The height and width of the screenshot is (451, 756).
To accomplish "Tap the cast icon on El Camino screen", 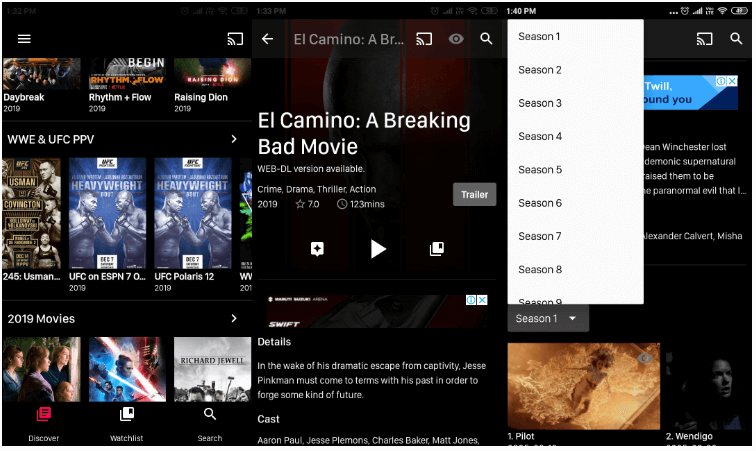I will pos(424,39).
